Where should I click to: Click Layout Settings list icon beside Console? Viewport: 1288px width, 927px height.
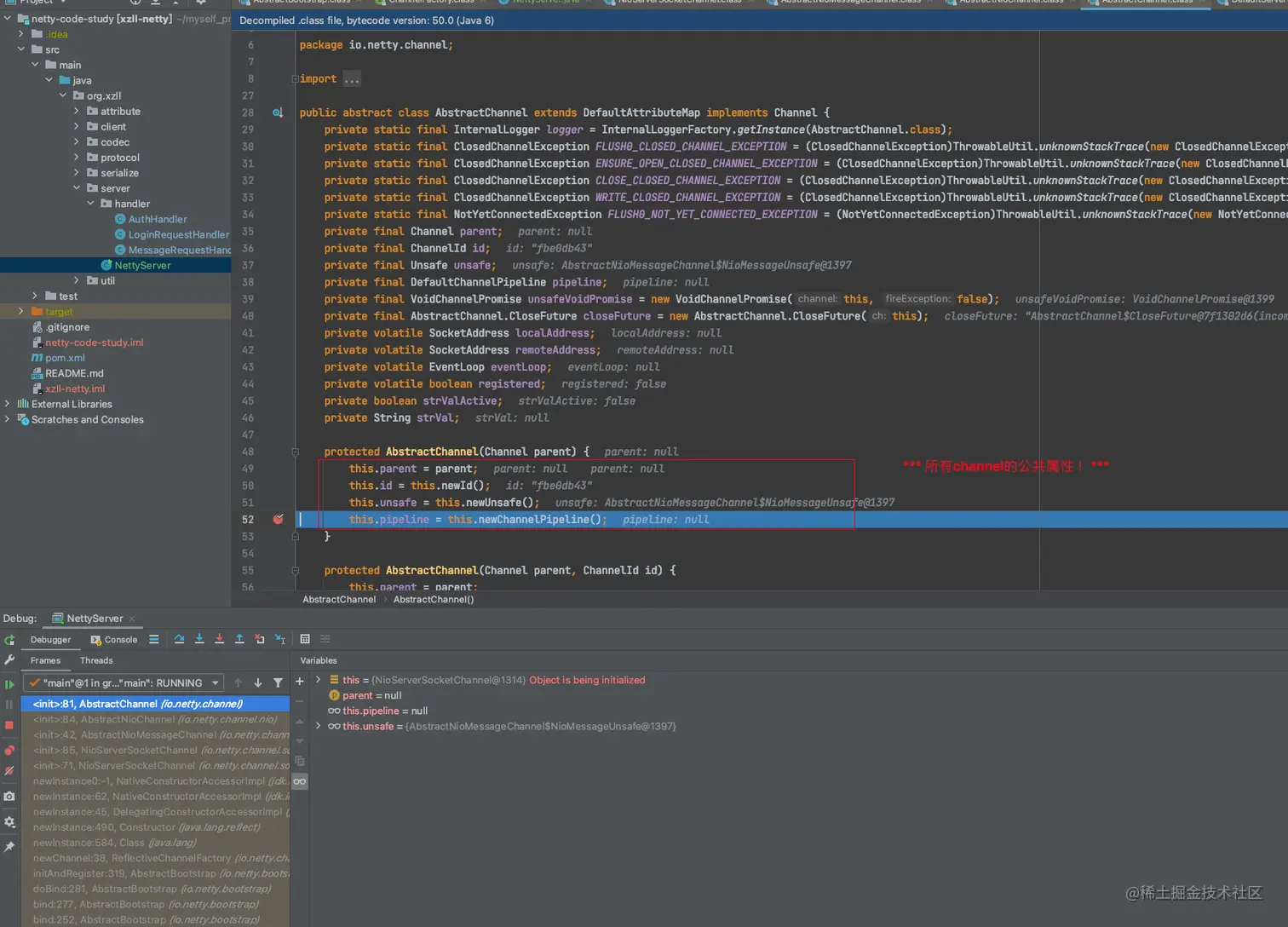[x=154, y=639]
